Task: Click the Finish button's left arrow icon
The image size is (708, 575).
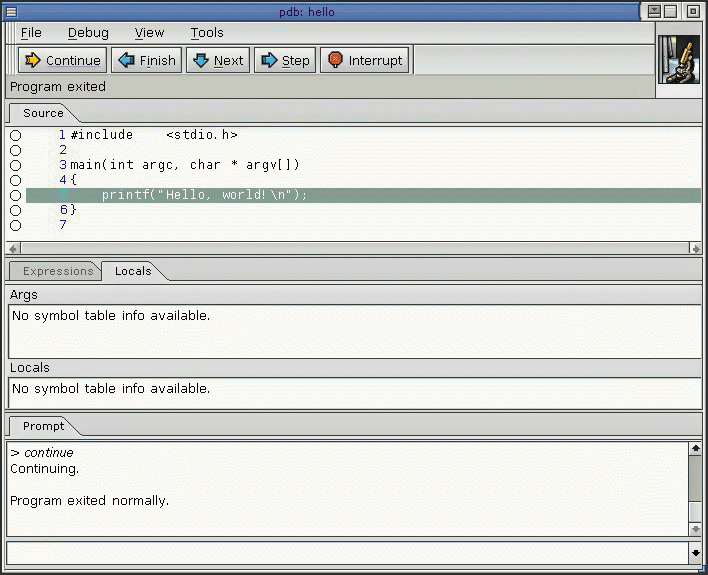Action: [x=126, y=60]
